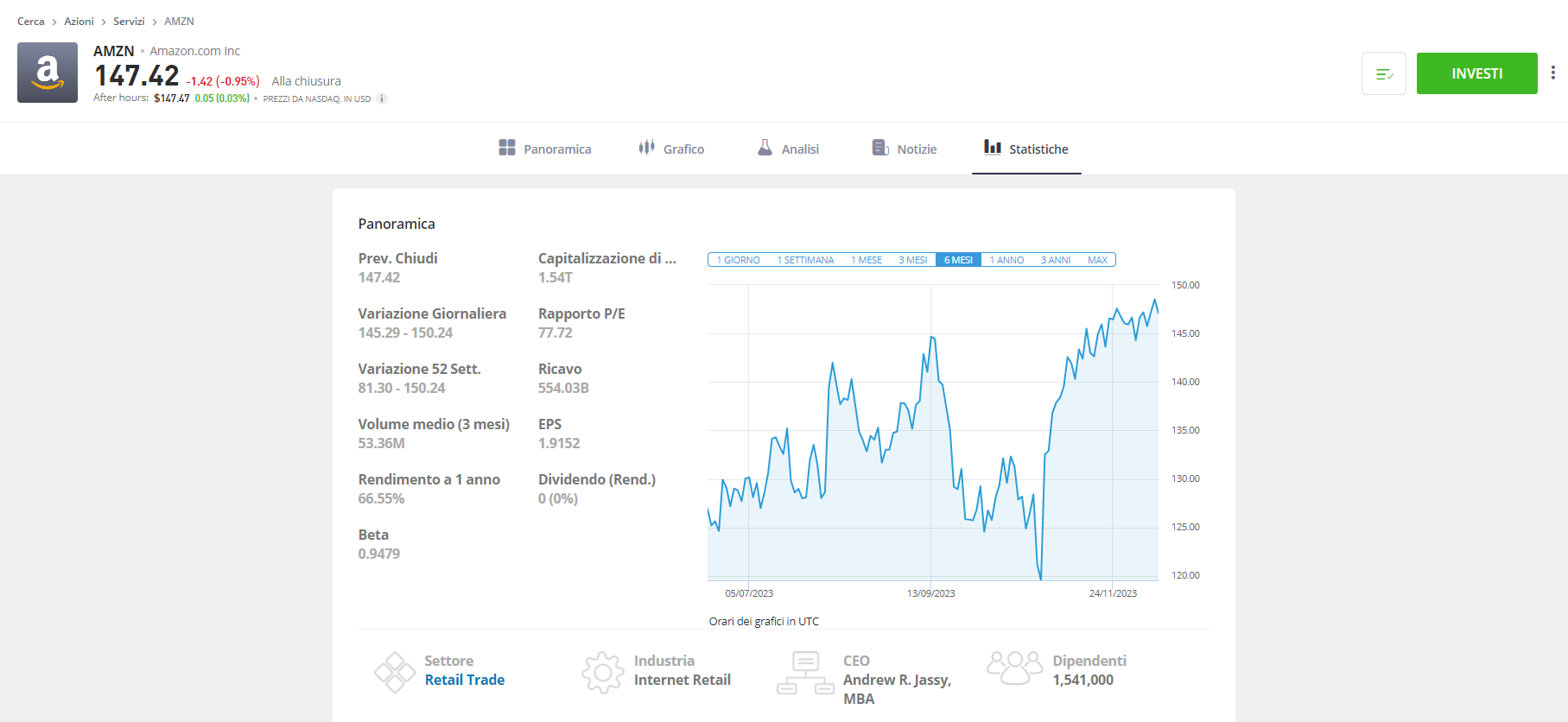Select the 1 GIORNO chart range
The height and width of the screenshot is (722, 1568).
[738, 260]
